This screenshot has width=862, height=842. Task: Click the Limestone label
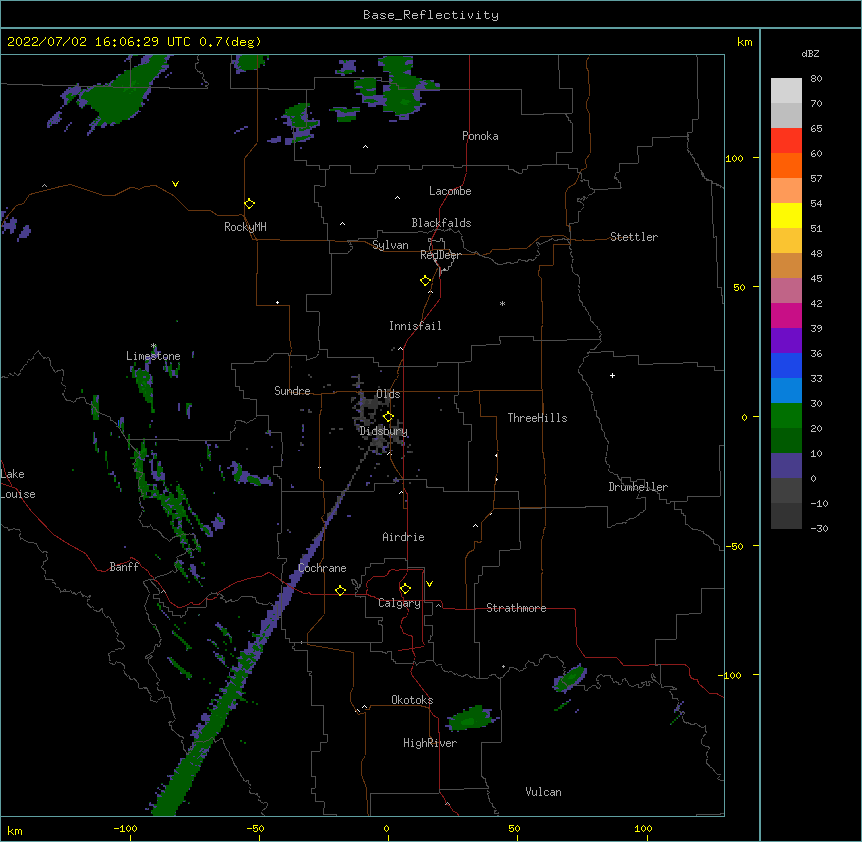153,356
